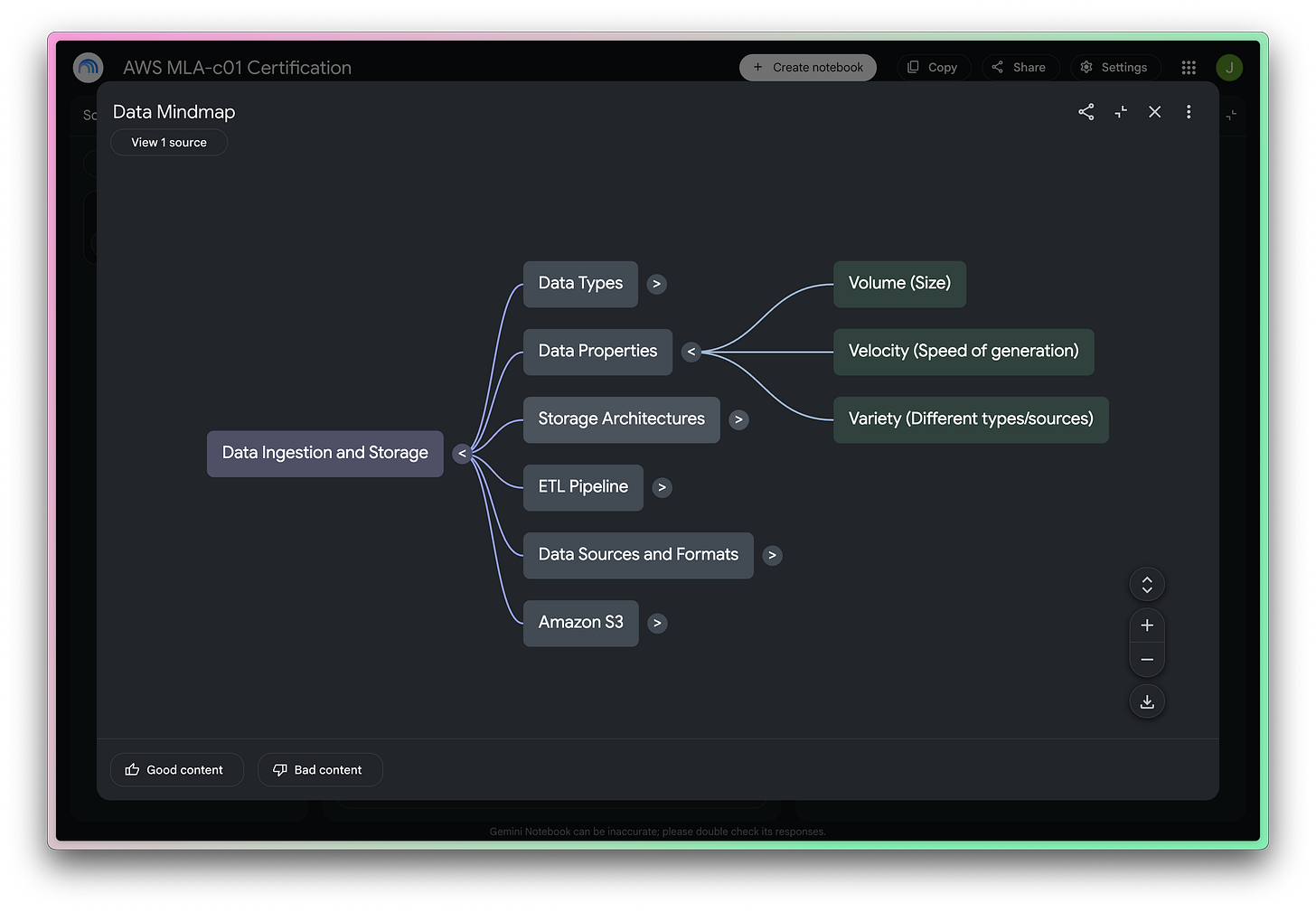
Task: Select the Data Properties node label
Action: pyautogui.click(x=597, y=352)
